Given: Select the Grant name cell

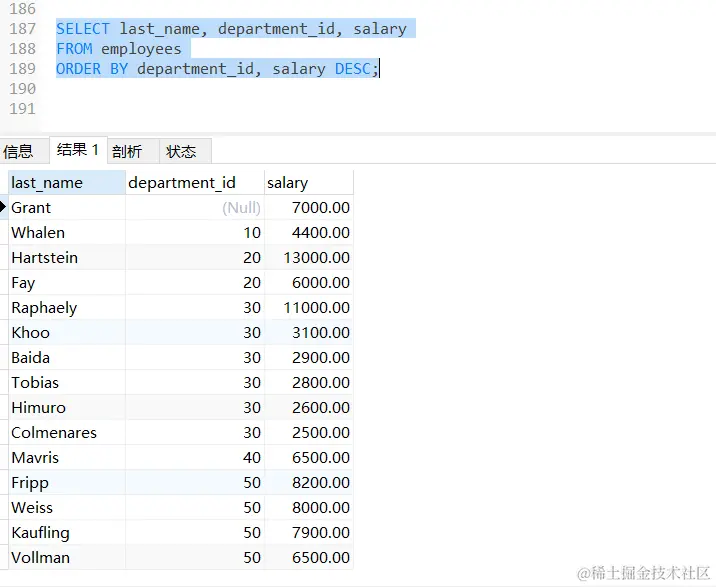Looking at the screenshot, I should pyautogui.click(x=67, y=208).
